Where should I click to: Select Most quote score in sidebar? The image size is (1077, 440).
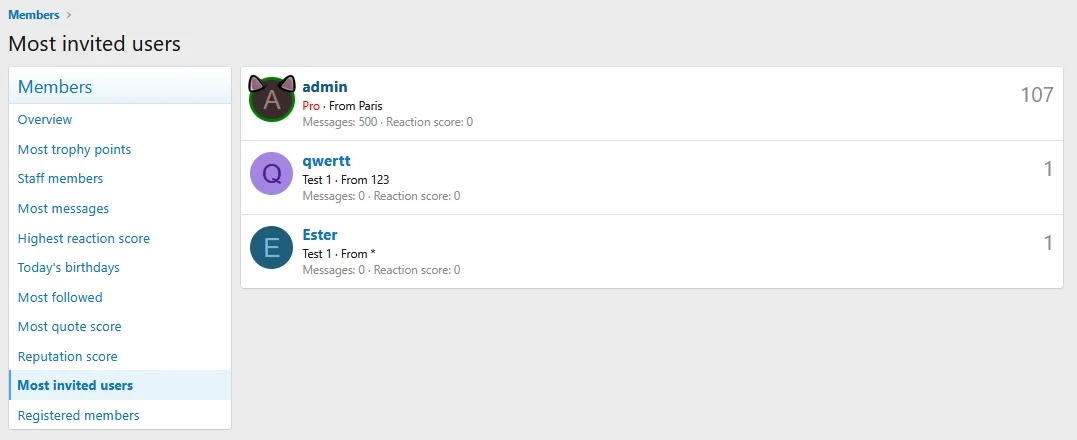[69, 327]
